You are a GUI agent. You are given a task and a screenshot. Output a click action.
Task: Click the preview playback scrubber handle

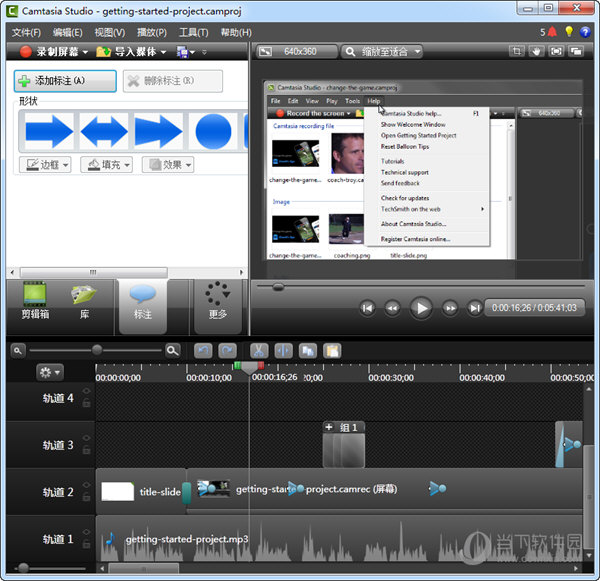click(278, 287)
